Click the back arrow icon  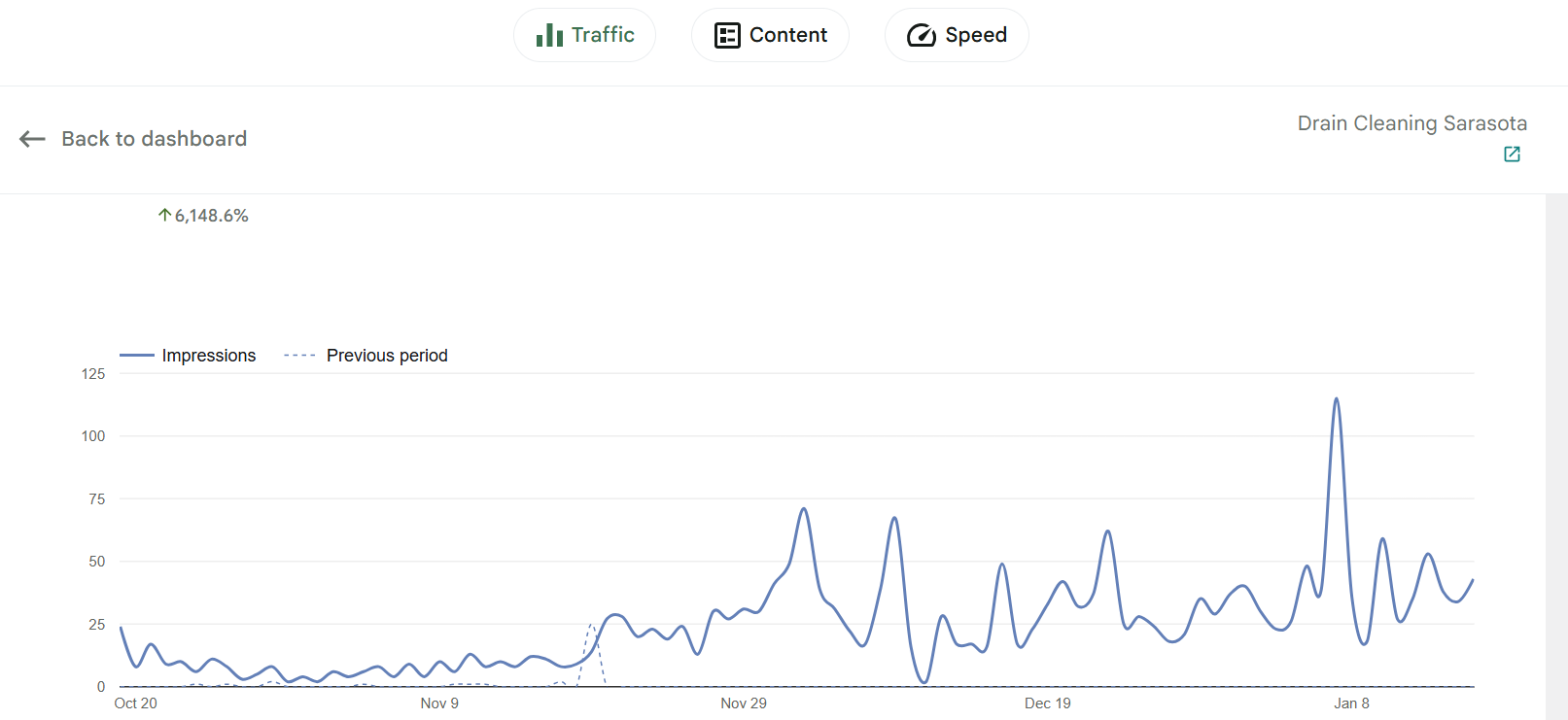[32, 139]
